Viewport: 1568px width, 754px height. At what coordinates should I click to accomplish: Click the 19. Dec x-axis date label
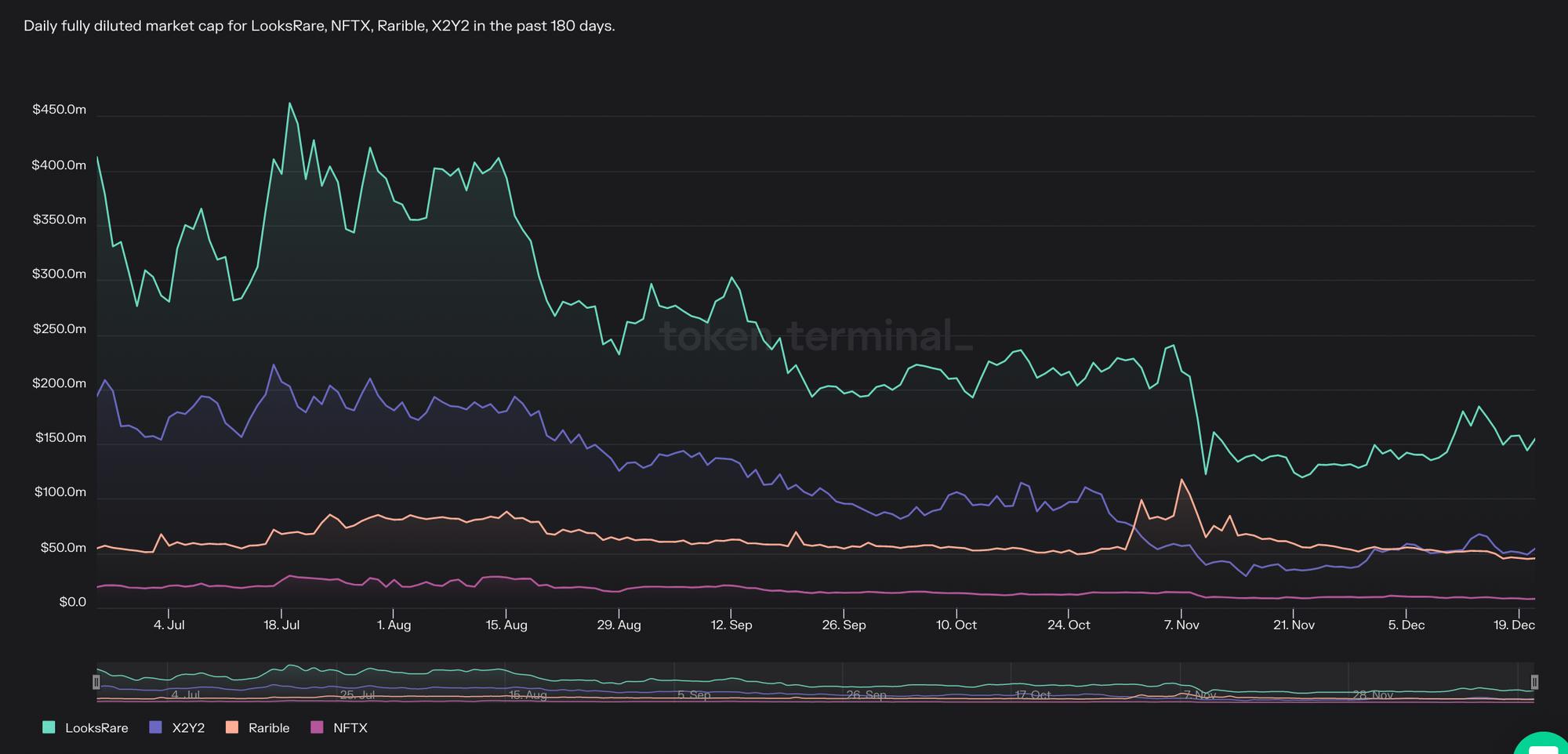pos(1514,625)
